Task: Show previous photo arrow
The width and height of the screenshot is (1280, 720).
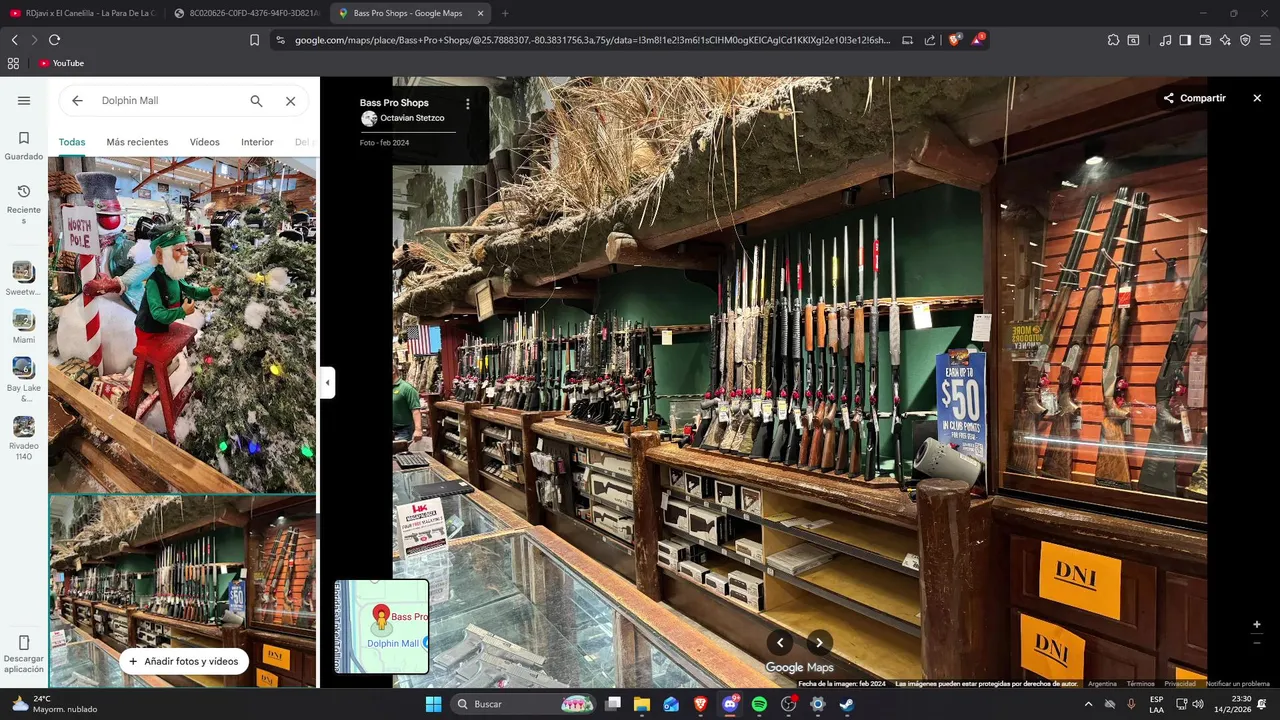Action: point(780,643)
